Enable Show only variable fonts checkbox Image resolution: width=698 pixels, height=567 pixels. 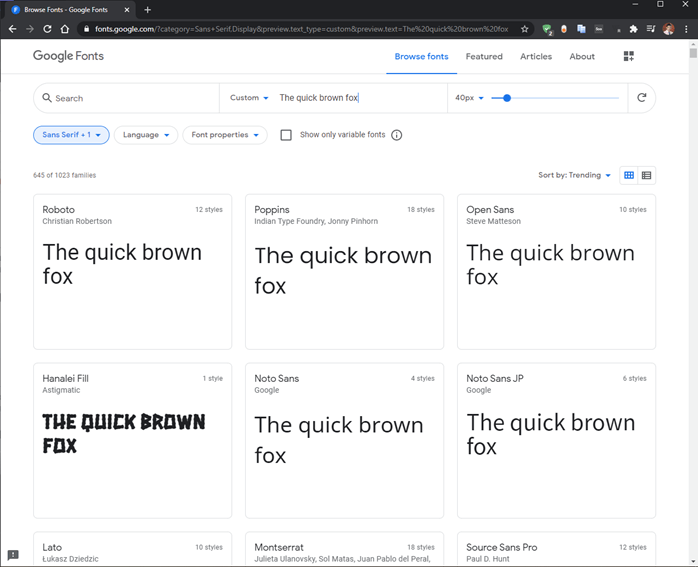[286, 135]
